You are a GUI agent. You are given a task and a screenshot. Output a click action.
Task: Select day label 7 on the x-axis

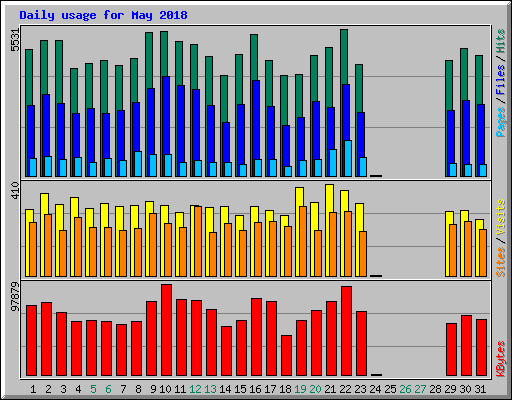coord(123,389)
